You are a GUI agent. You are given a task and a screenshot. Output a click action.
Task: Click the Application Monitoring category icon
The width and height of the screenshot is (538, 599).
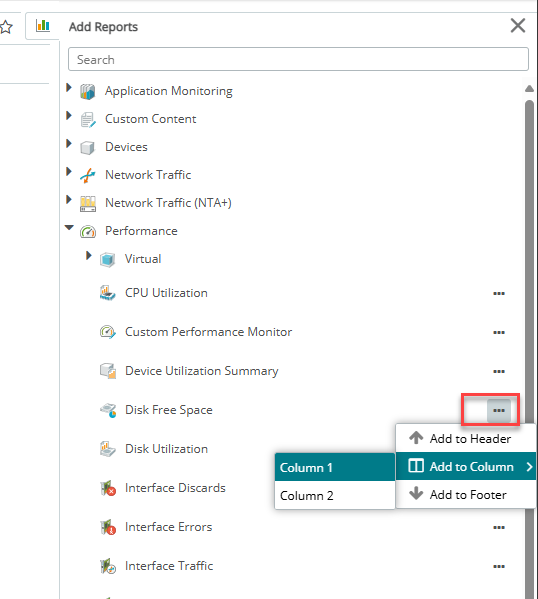click(88, 92)
